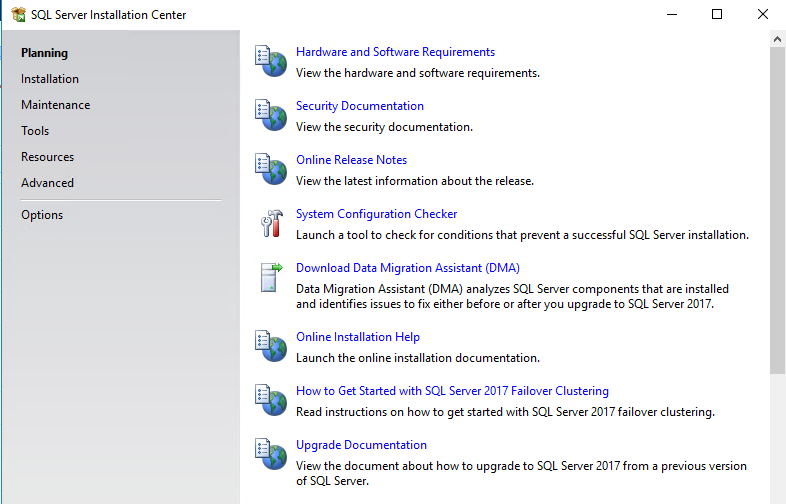Click 'Data Migration Assistant (DMA) analyzes' description
786x504 pixels.
(x=512, y=296)
